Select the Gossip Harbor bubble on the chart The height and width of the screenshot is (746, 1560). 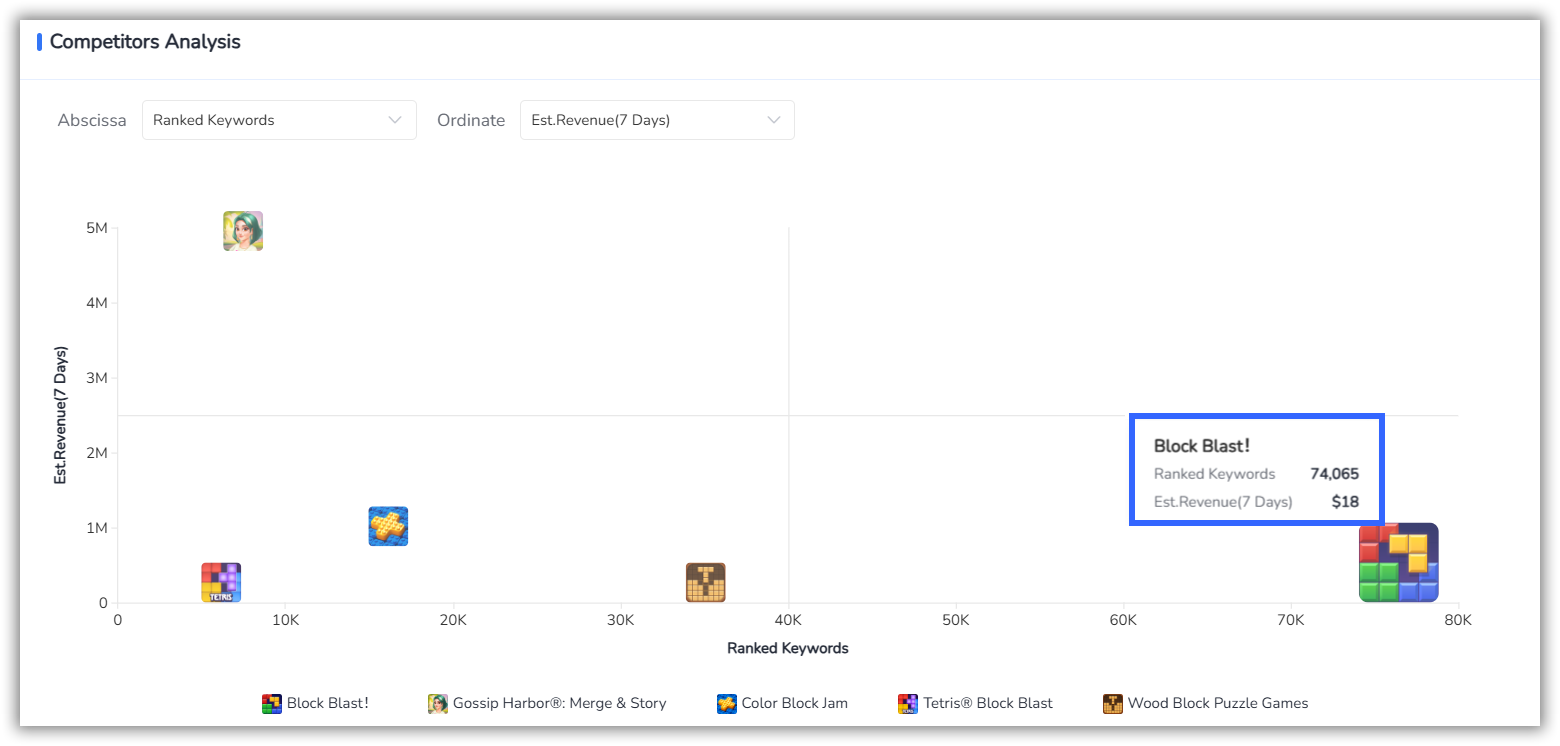[x=242, y=231]
